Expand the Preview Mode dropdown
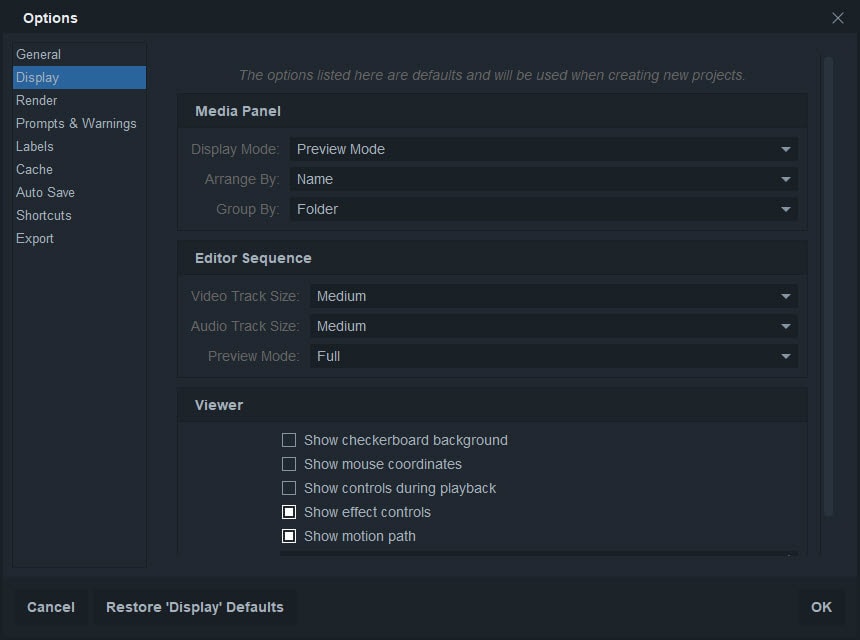This screenshot has height=640, width=860. click(553, 356)
